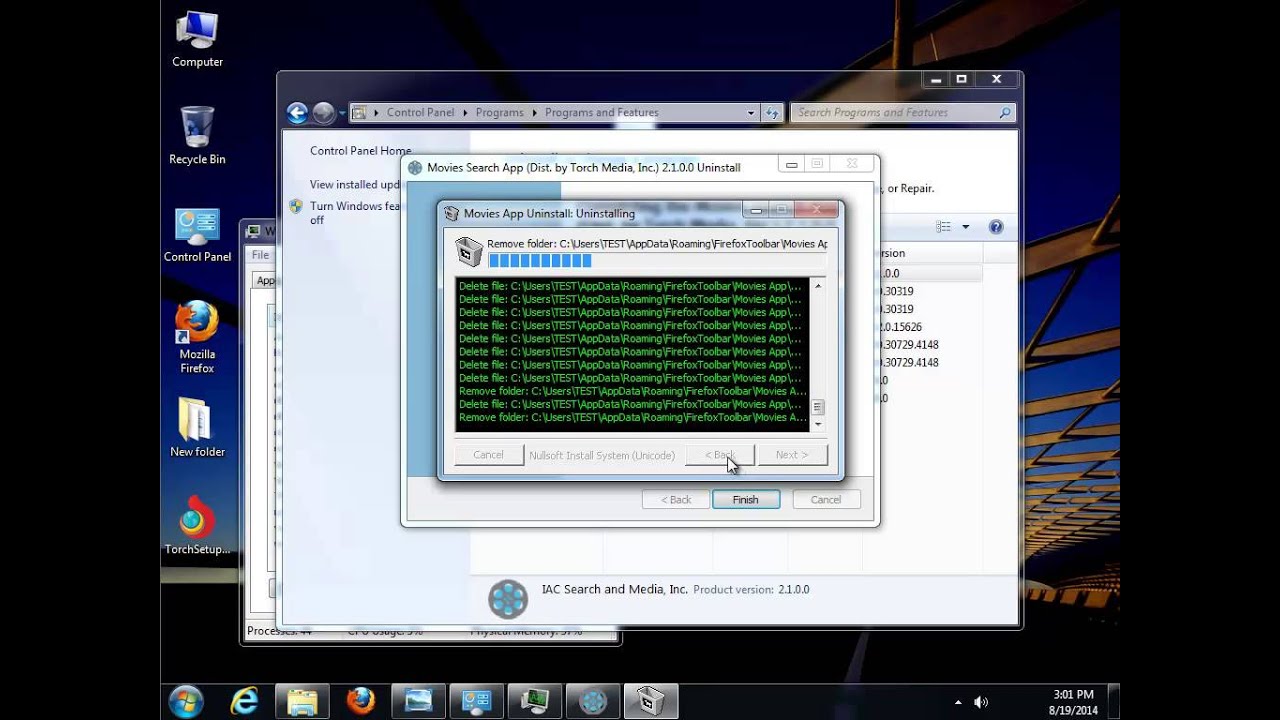Click the film reel icon in details pane
Screen dimensions: 1280x720
[508, 599]
